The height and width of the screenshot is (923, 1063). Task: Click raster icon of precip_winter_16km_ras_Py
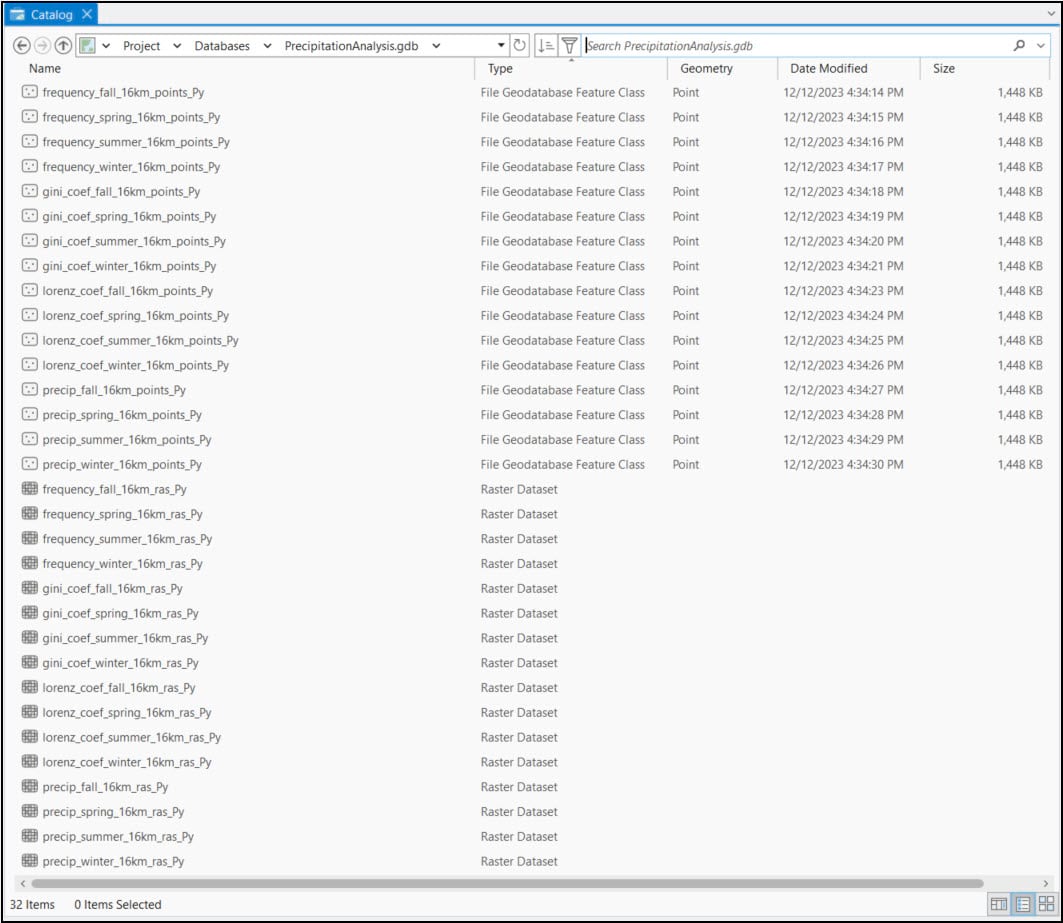(30, 861)
